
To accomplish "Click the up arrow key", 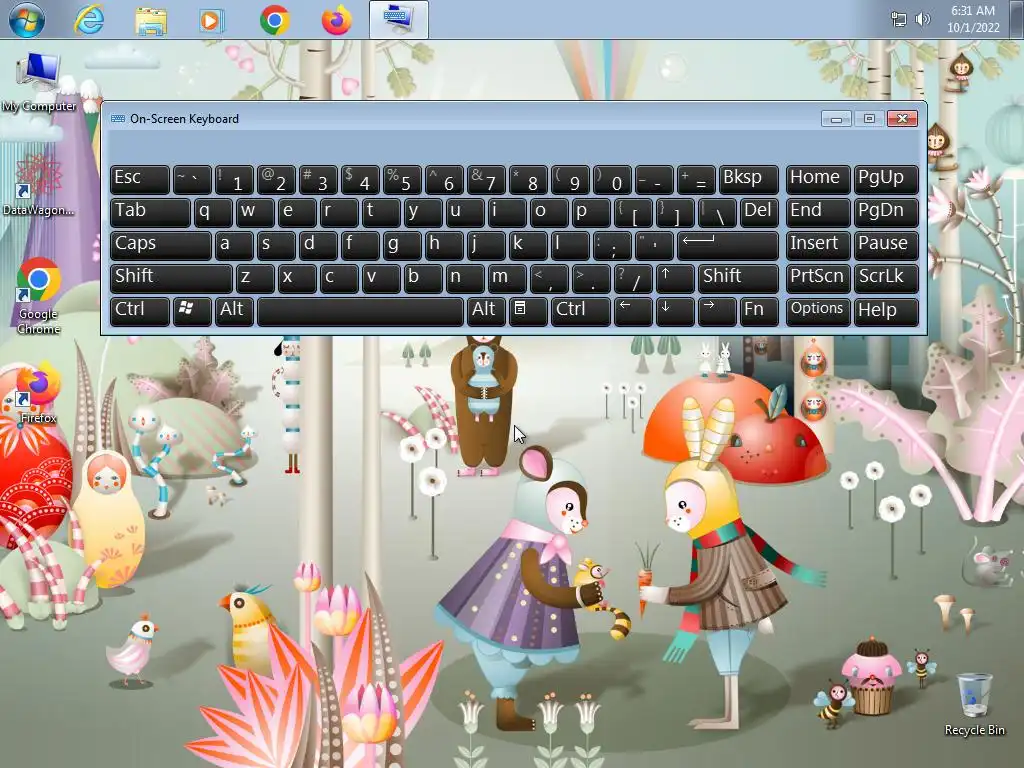I will (675, 278).
